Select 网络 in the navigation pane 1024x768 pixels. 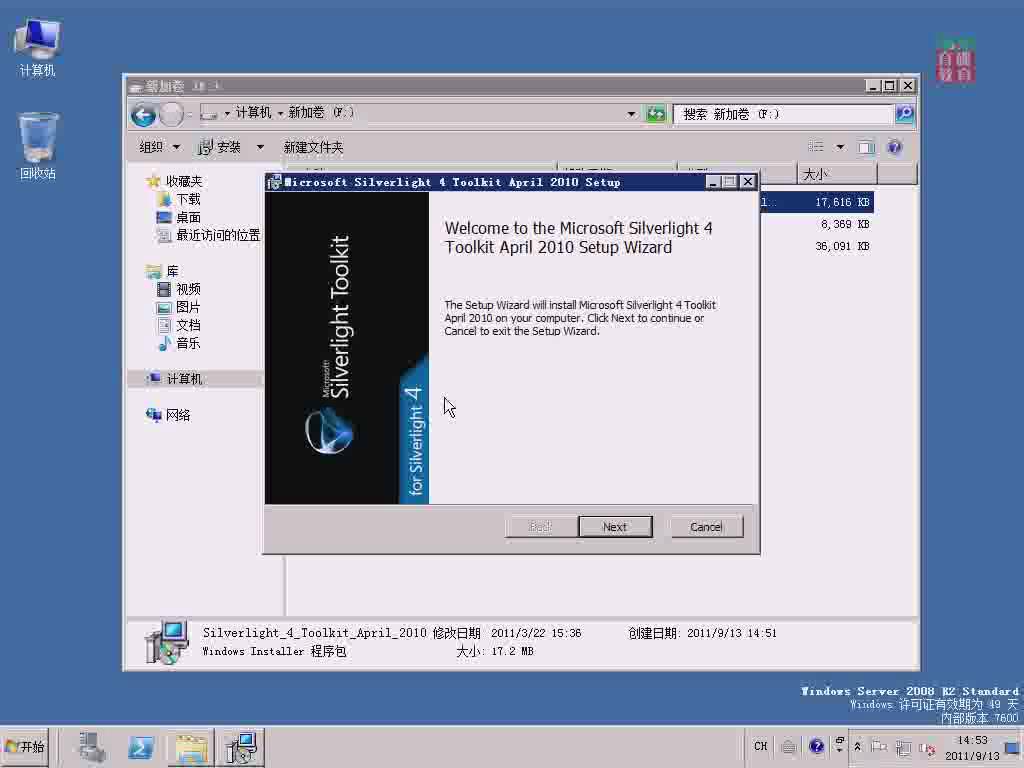[x=168, y=415]
